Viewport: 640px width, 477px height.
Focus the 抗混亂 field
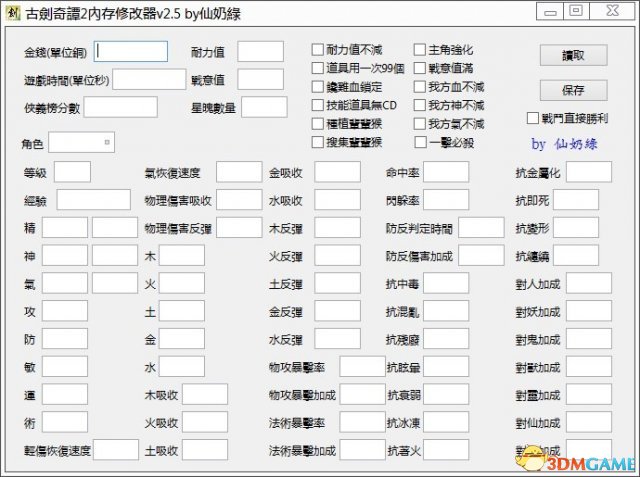446,311
